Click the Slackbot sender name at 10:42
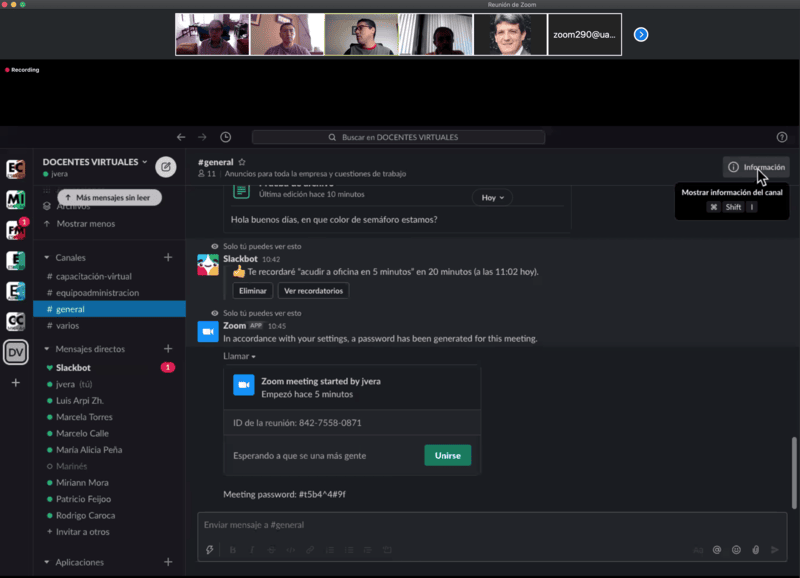This screenshot has width=800, height=578. point(240,259)
